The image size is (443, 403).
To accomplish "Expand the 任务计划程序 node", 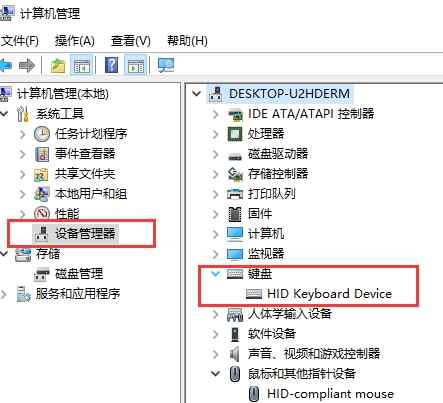I will click(23, 134).
